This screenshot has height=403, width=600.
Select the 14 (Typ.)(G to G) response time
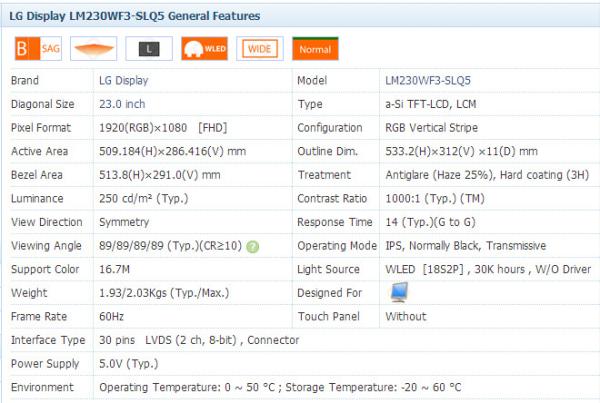(x=430, y=222)
